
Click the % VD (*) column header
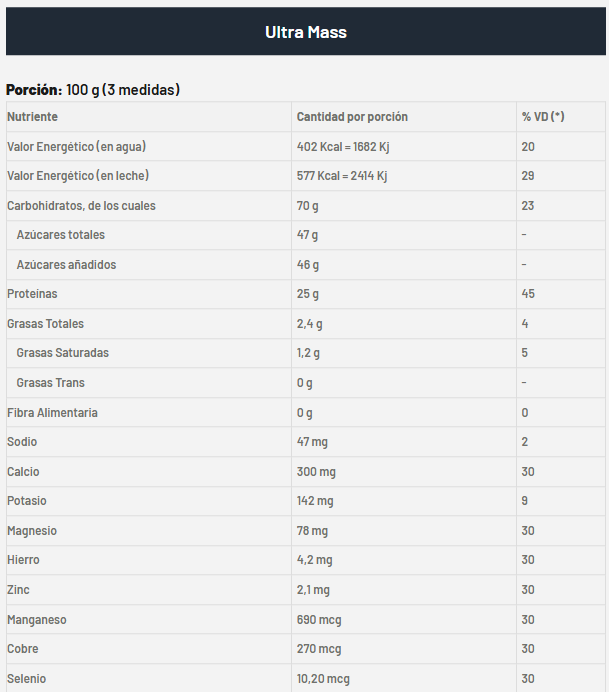(543, 117)
